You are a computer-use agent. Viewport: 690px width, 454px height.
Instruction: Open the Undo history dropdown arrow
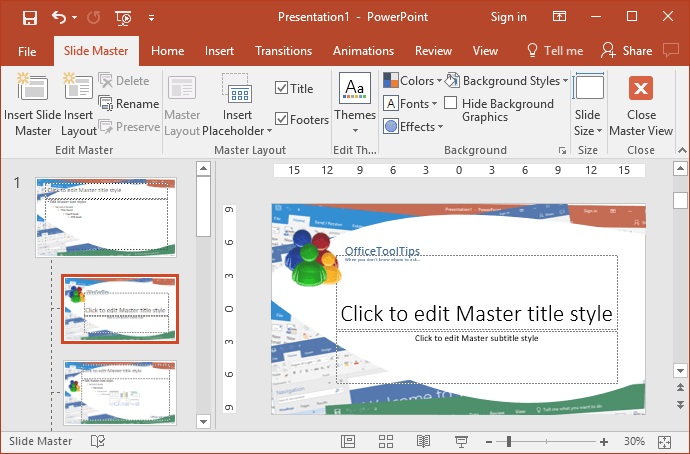click(x=74, y=18)
